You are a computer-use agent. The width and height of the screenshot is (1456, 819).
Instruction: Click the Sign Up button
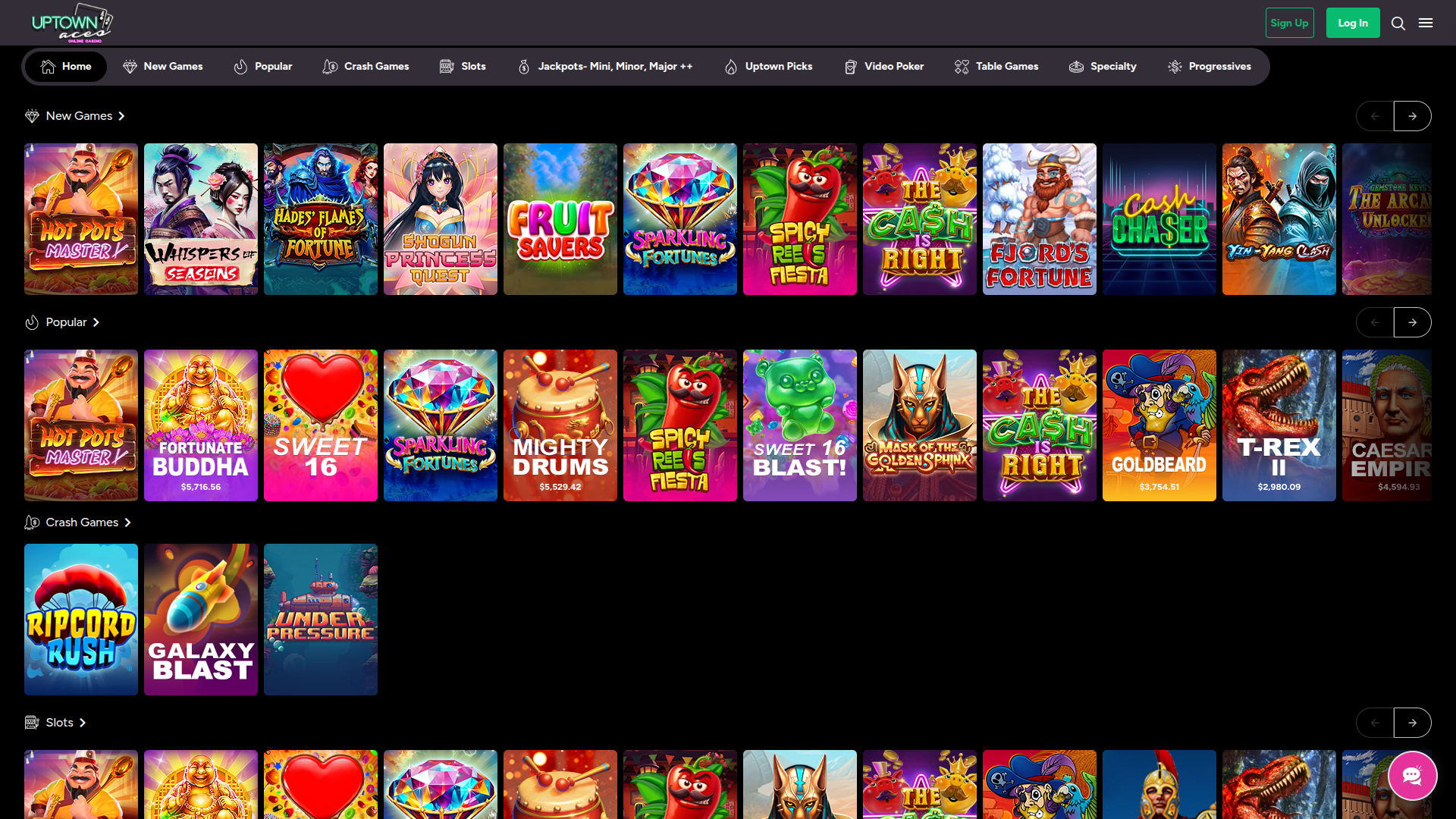click(1289, 23)
